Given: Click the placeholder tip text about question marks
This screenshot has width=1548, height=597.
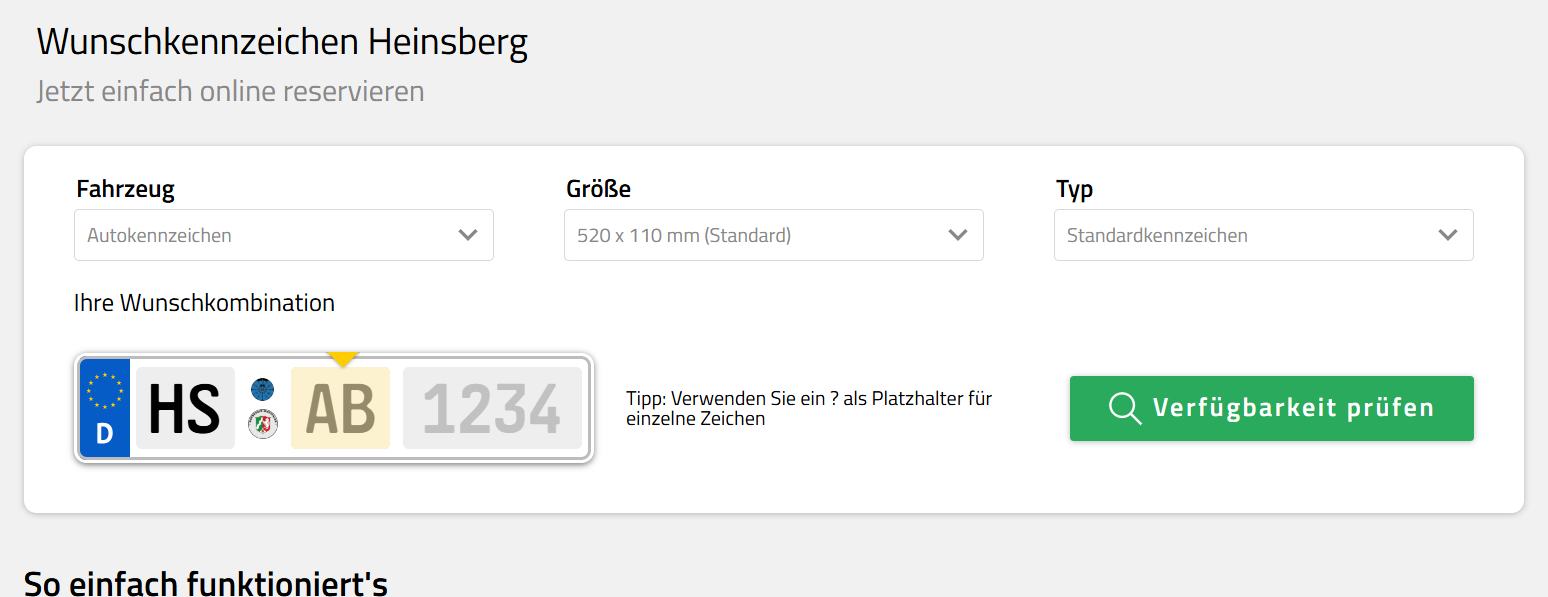Looking at the screenshot, I should 809,408.
